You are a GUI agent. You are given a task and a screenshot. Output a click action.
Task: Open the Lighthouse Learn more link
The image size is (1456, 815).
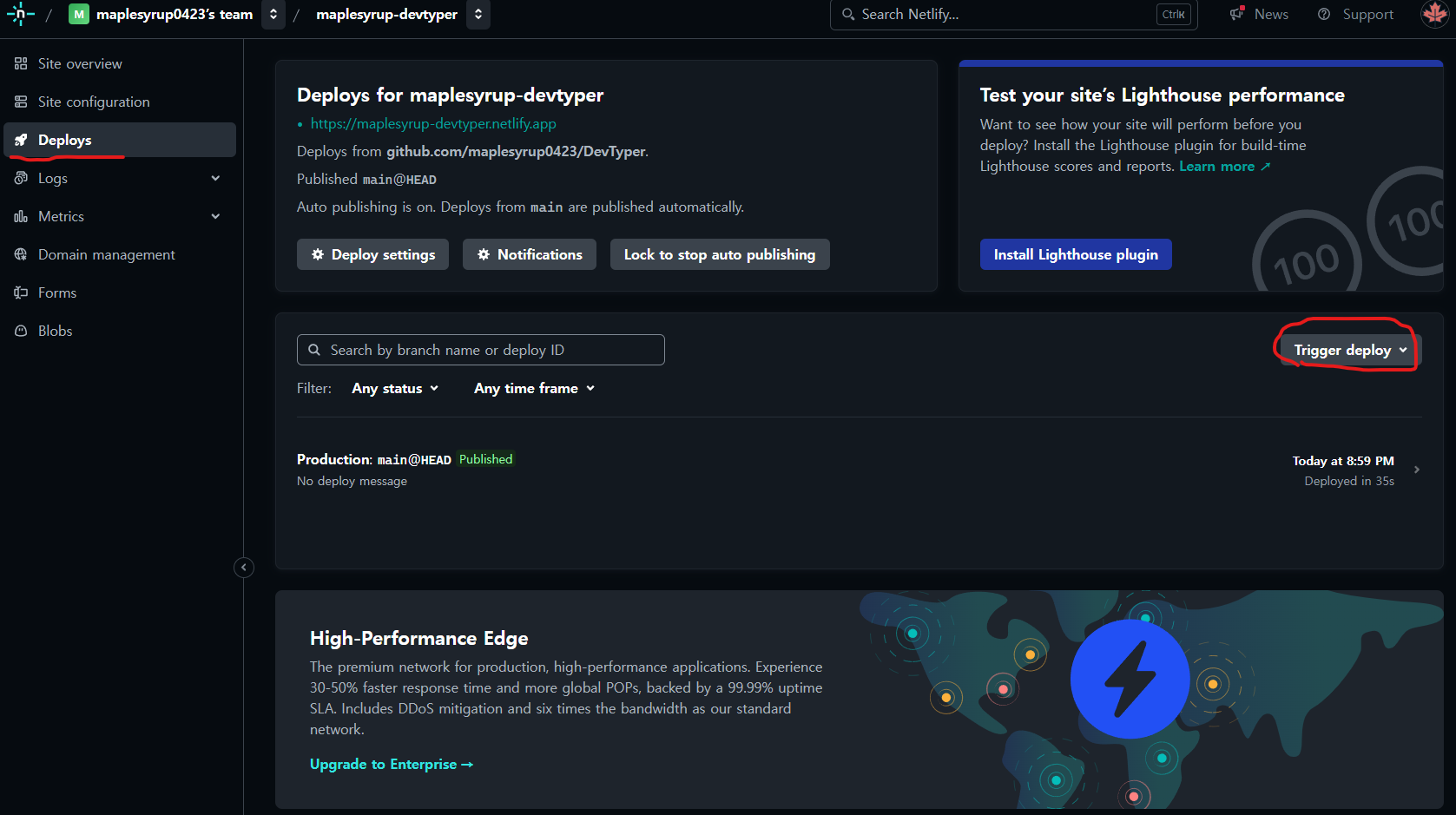1224,166
